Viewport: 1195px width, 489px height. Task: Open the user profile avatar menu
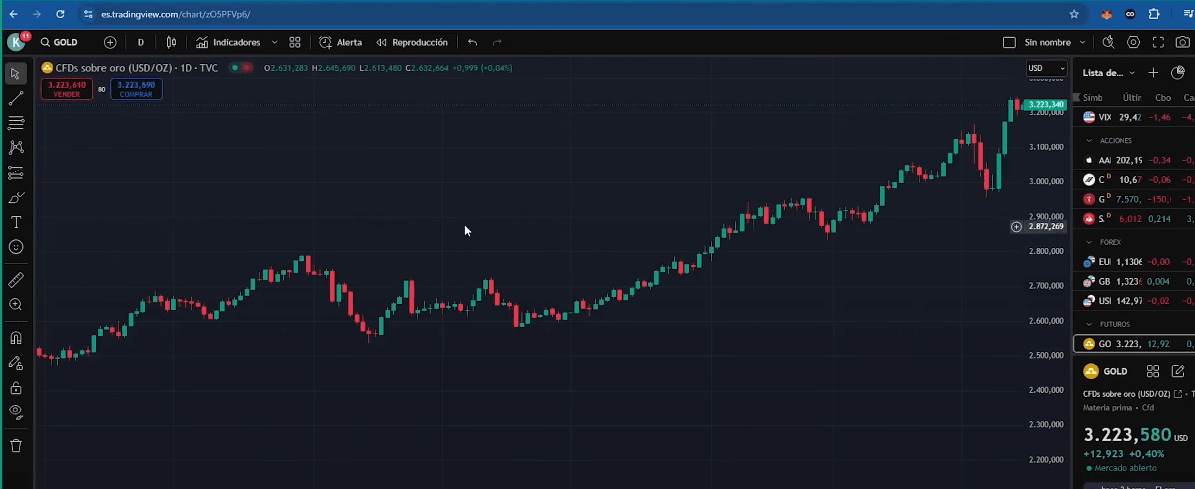point(16,42)
